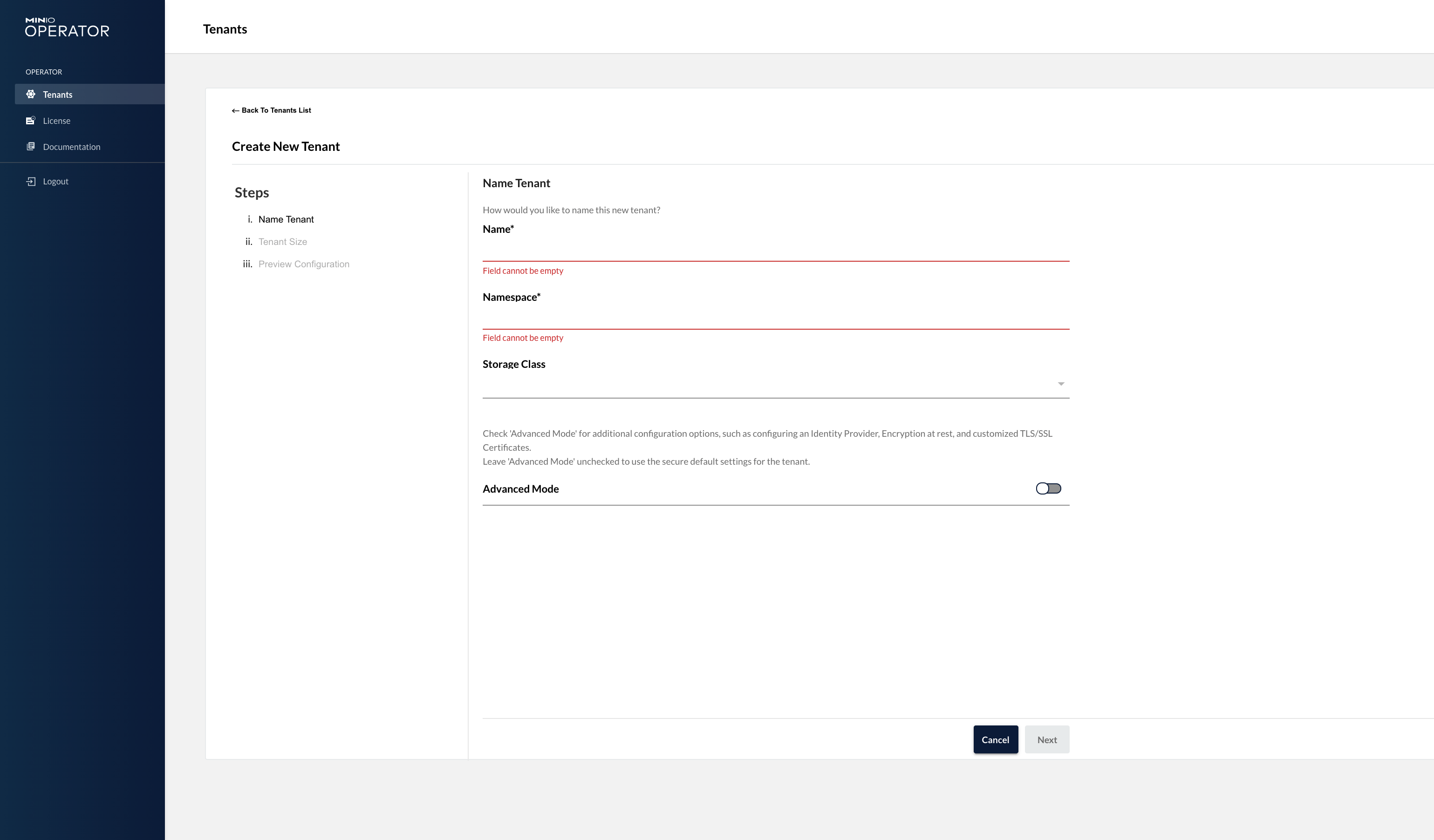This screenshot has width=1434, height=840.
Task: Jump to the Tenant Size step
Action: [x=283, y=242]
